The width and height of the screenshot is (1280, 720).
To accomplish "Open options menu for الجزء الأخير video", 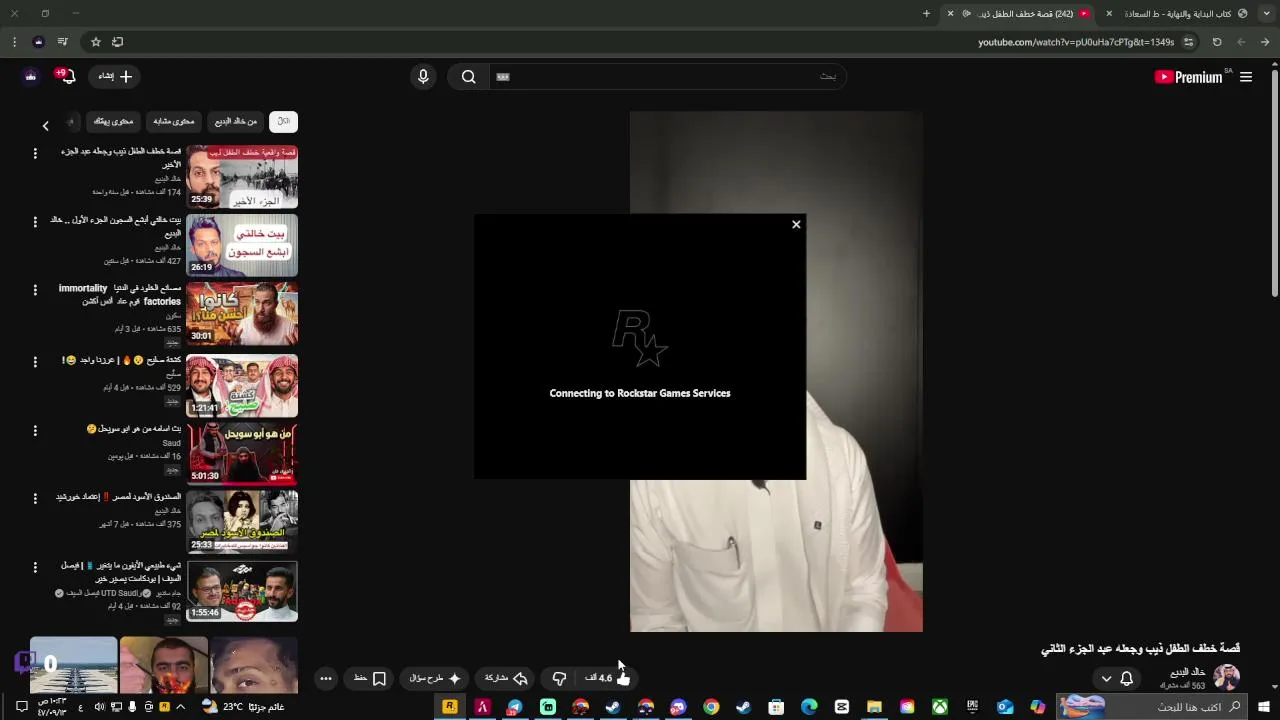I will point(35,153).
